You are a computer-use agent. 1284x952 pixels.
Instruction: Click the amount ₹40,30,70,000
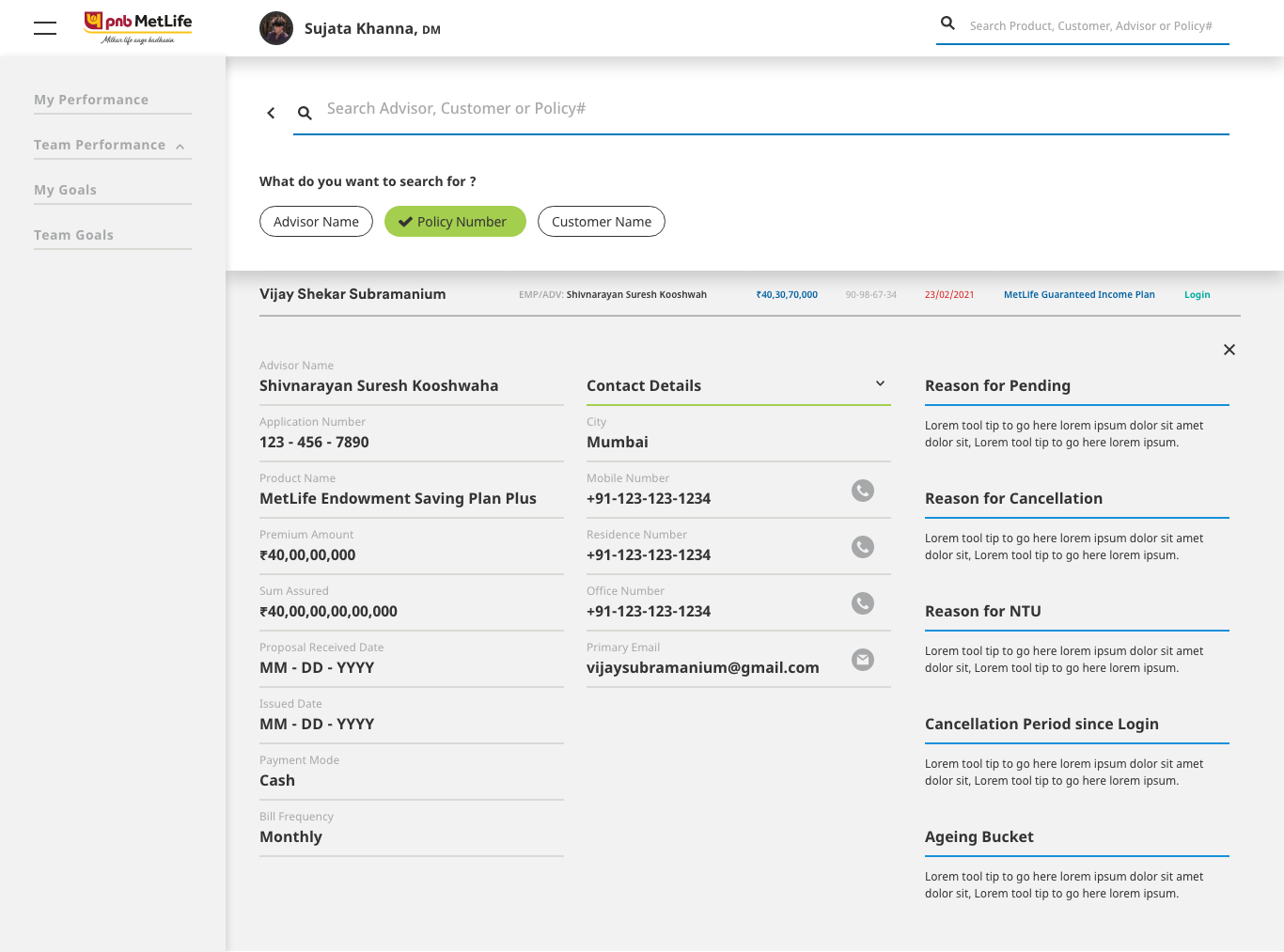(x=787, y=295)
